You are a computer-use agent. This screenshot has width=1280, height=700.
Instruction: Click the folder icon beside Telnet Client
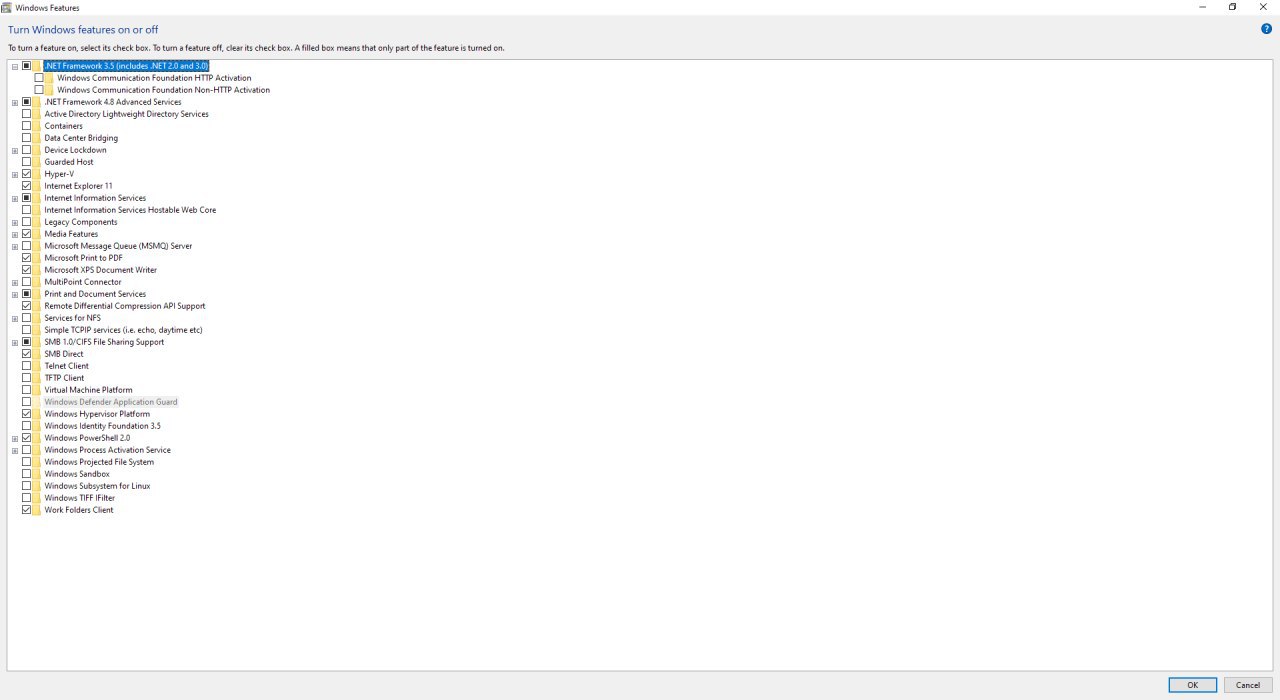[38, 366]
